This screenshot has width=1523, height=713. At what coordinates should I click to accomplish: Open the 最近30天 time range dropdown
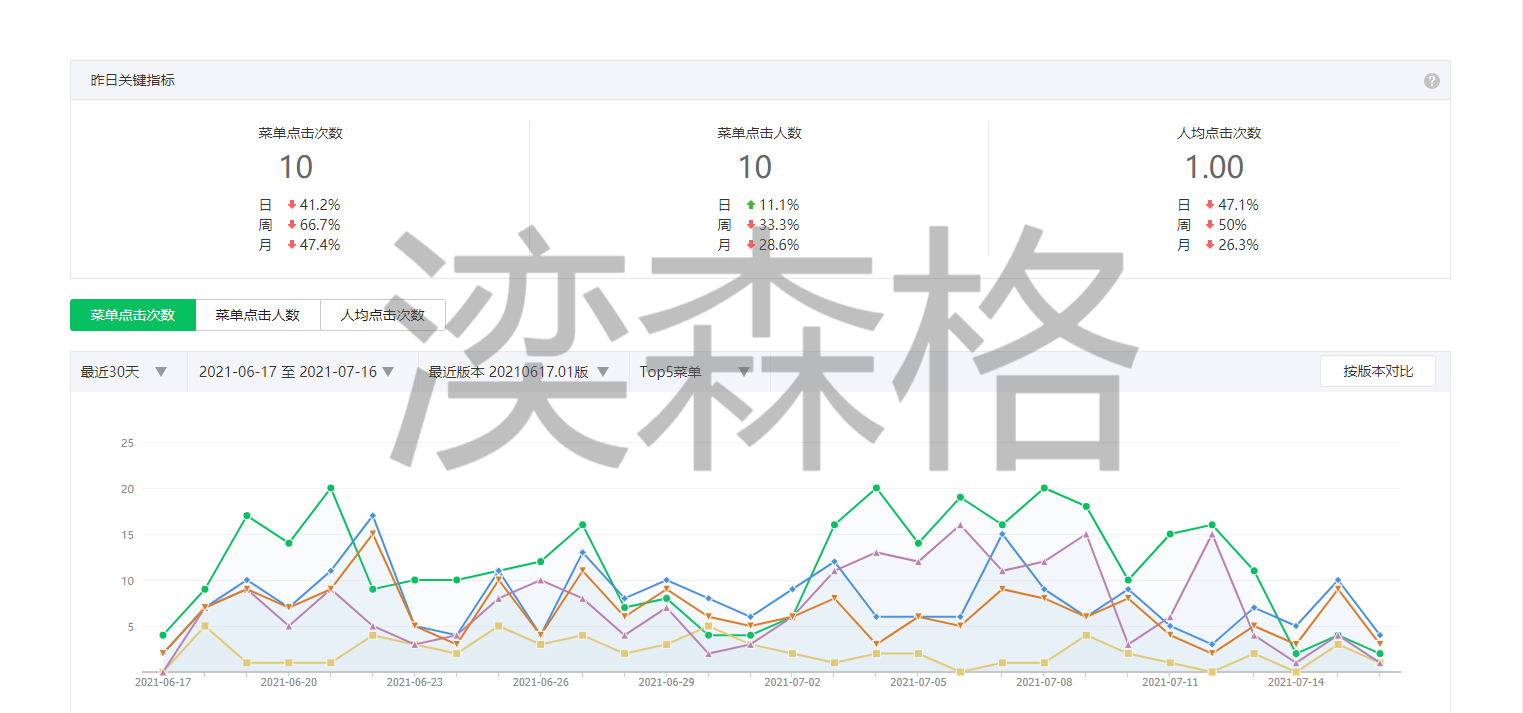[x=125, y=372]
